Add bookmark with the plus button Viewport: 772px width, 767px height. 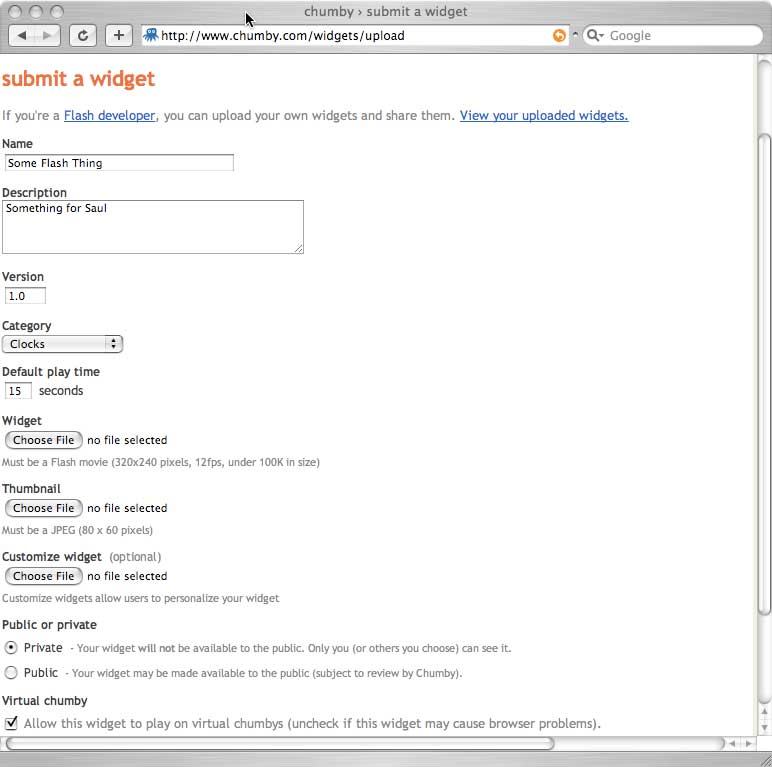coord(119,35)
